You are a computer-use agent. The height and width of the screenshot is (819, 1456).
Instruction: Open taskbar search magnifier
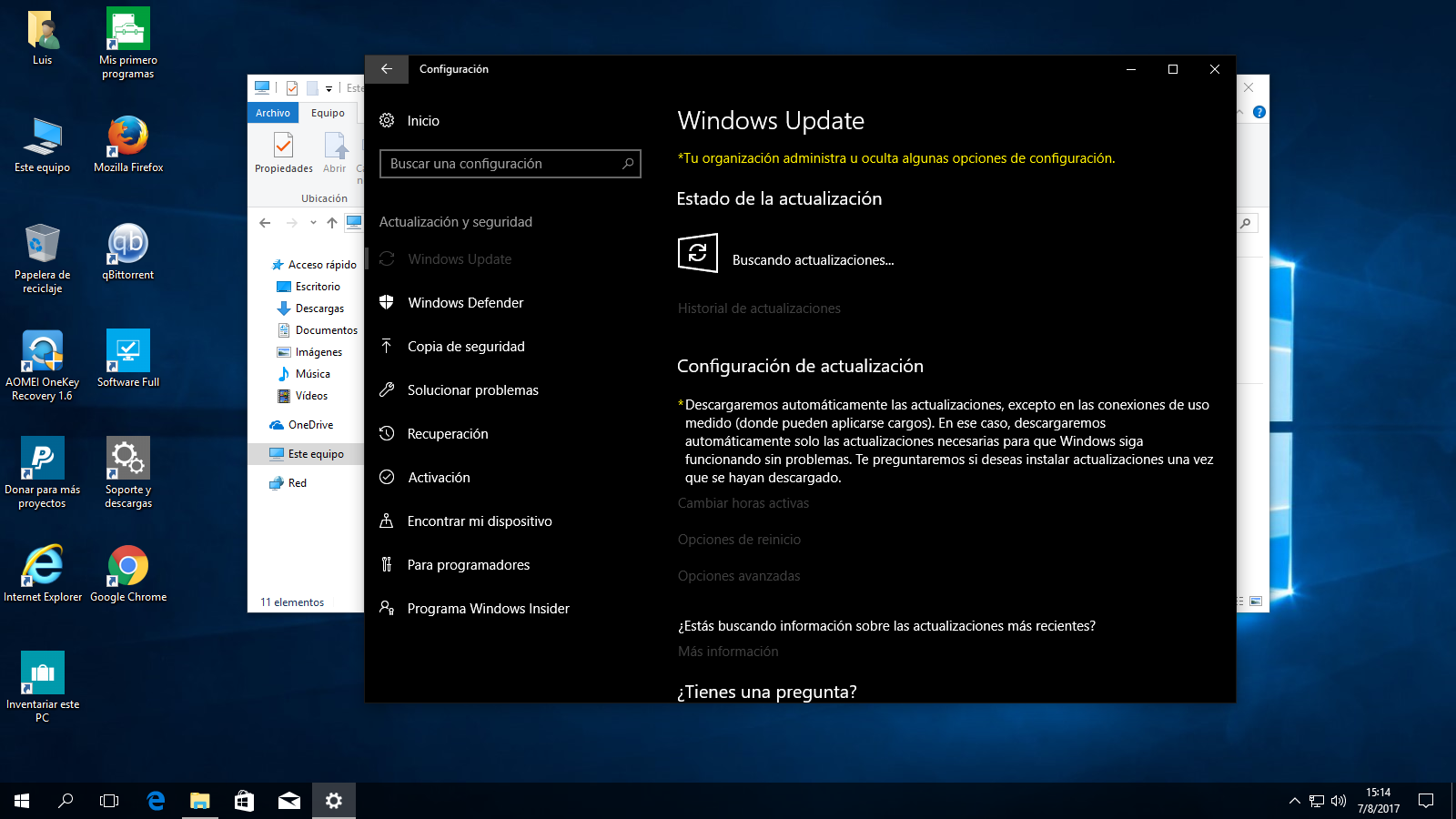pos(66,801)
